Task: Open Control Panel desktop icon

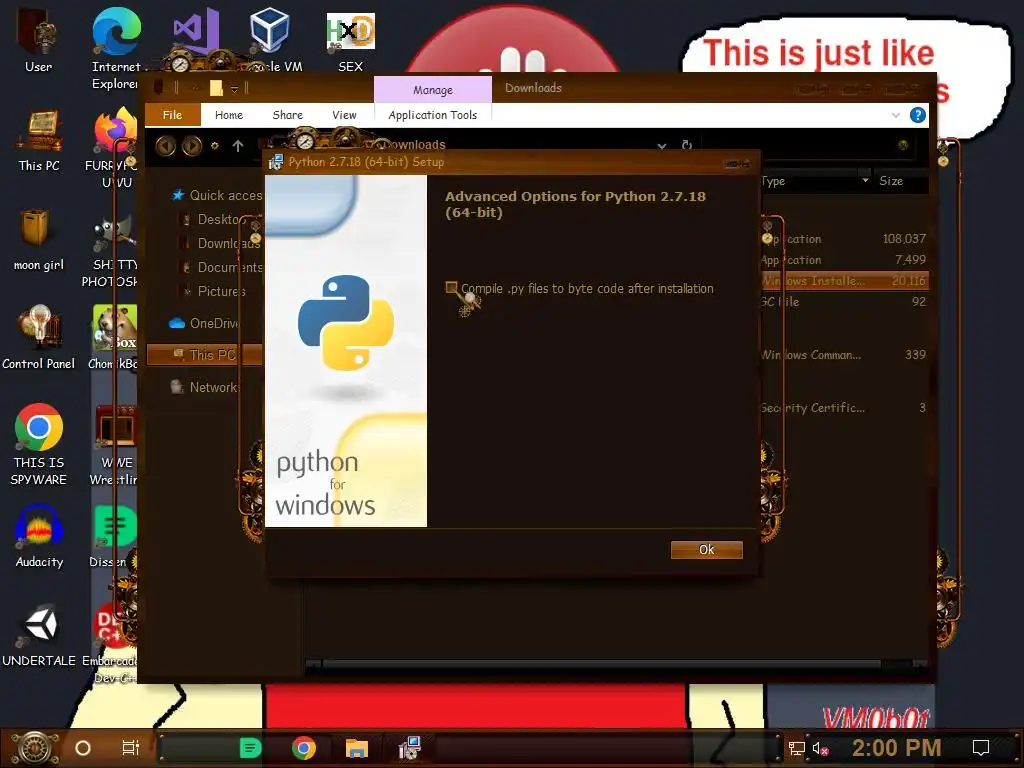Action: click(39, 338)
